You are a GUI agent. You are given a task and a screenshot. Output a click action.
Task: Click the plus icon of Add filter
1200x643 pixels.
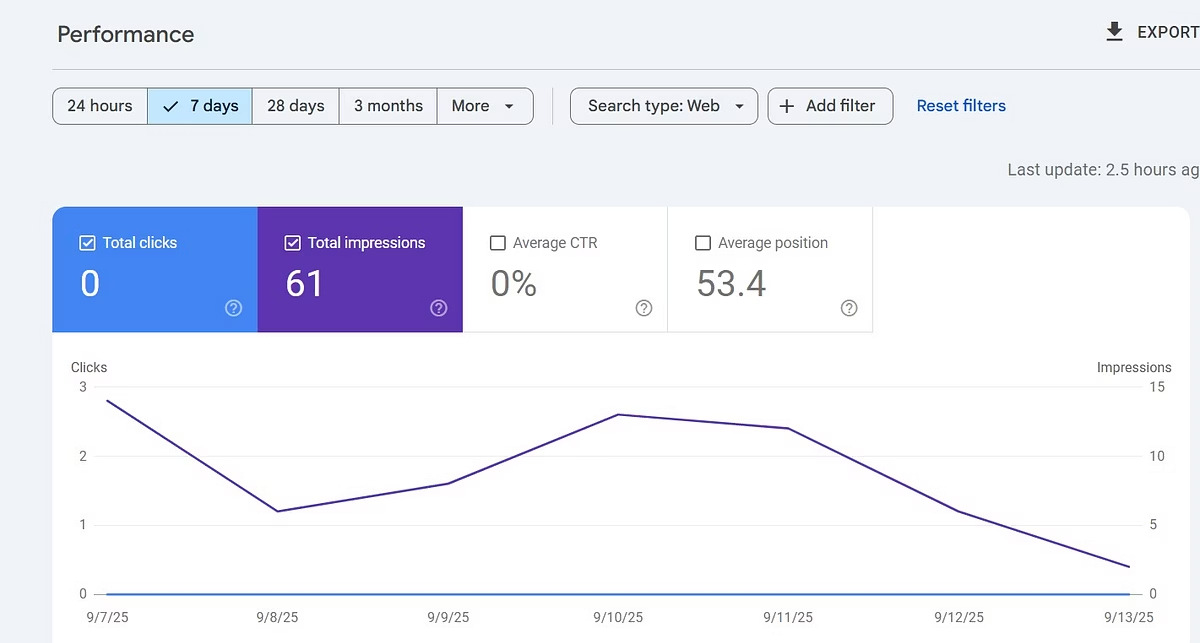(787, 106)
